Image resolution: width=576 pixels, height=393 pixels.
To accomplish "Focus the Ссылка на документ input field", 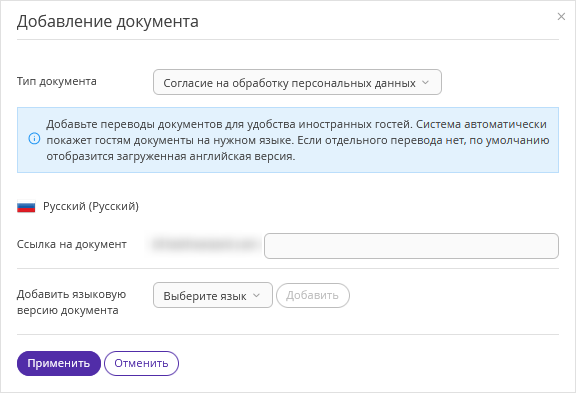I will click(x=411, y=246).
